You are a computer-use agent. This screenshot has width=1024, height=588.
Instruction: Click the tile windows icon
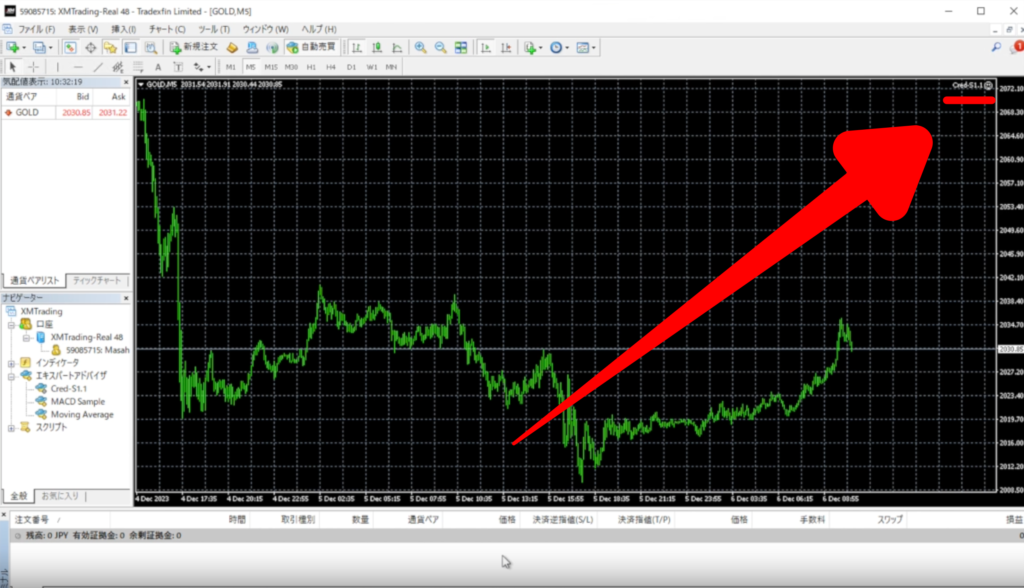click(x=461, y=47)
